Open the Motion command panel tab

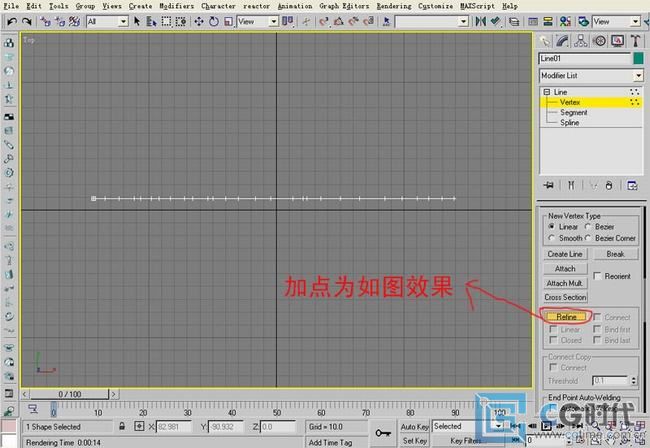coord(599,41)
